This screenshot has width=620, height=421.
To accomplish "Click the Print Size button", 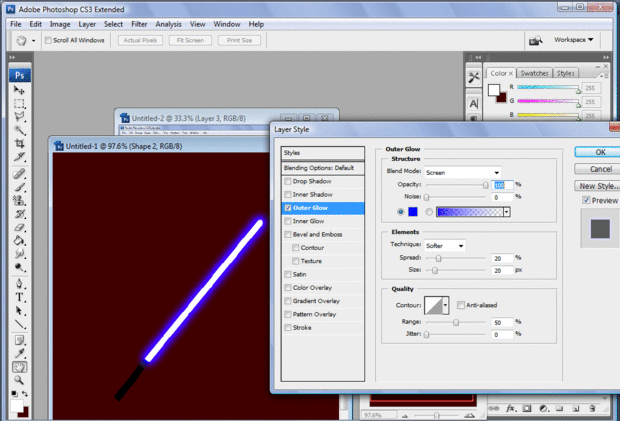I will (239, 40).
